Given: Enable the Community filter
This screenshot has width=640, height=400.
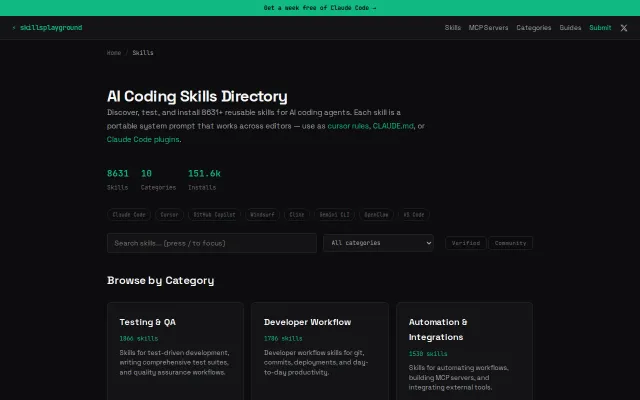Looking at the screenshot, I should tap(510, 243).
